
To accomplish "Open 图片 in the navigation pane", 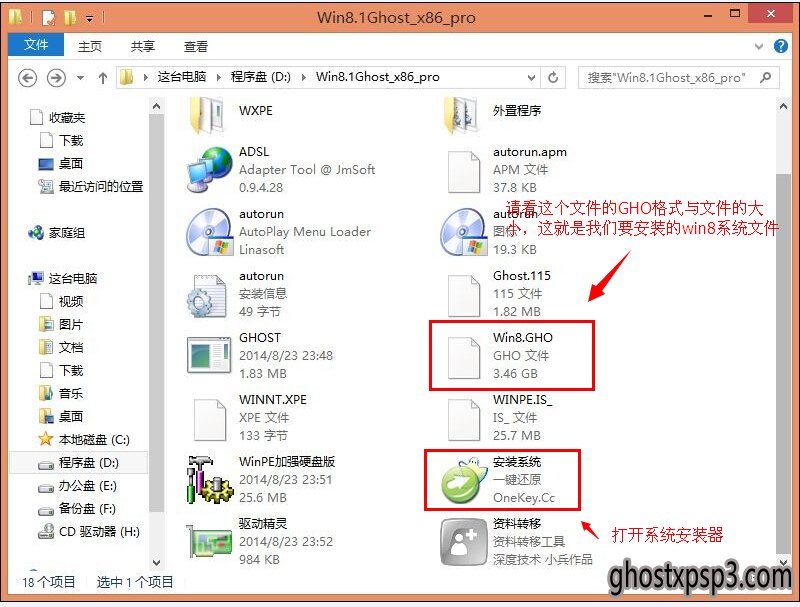I will (x=70, y=324).
